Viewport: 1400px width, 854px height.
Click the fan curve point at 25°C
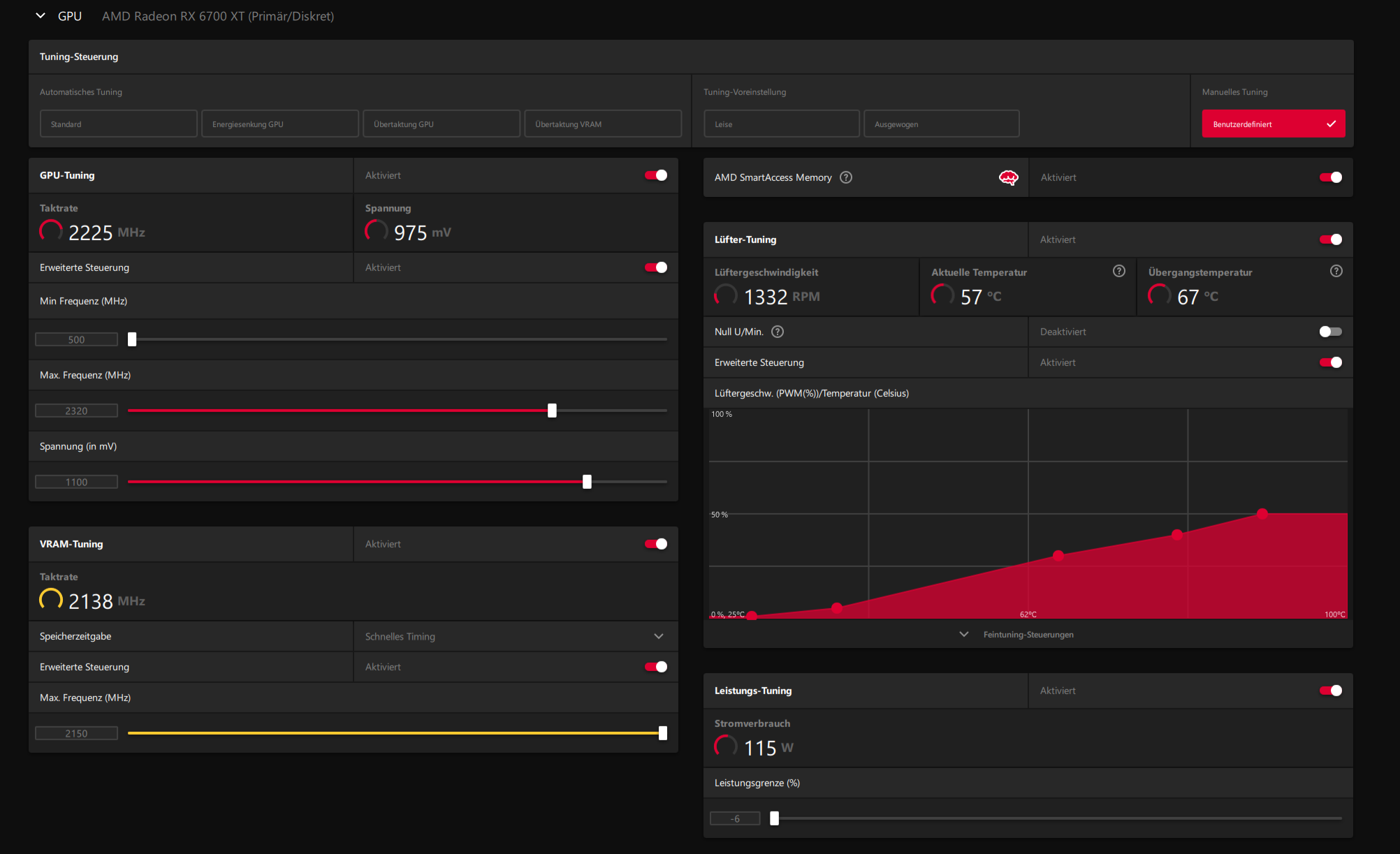[752, 616]
